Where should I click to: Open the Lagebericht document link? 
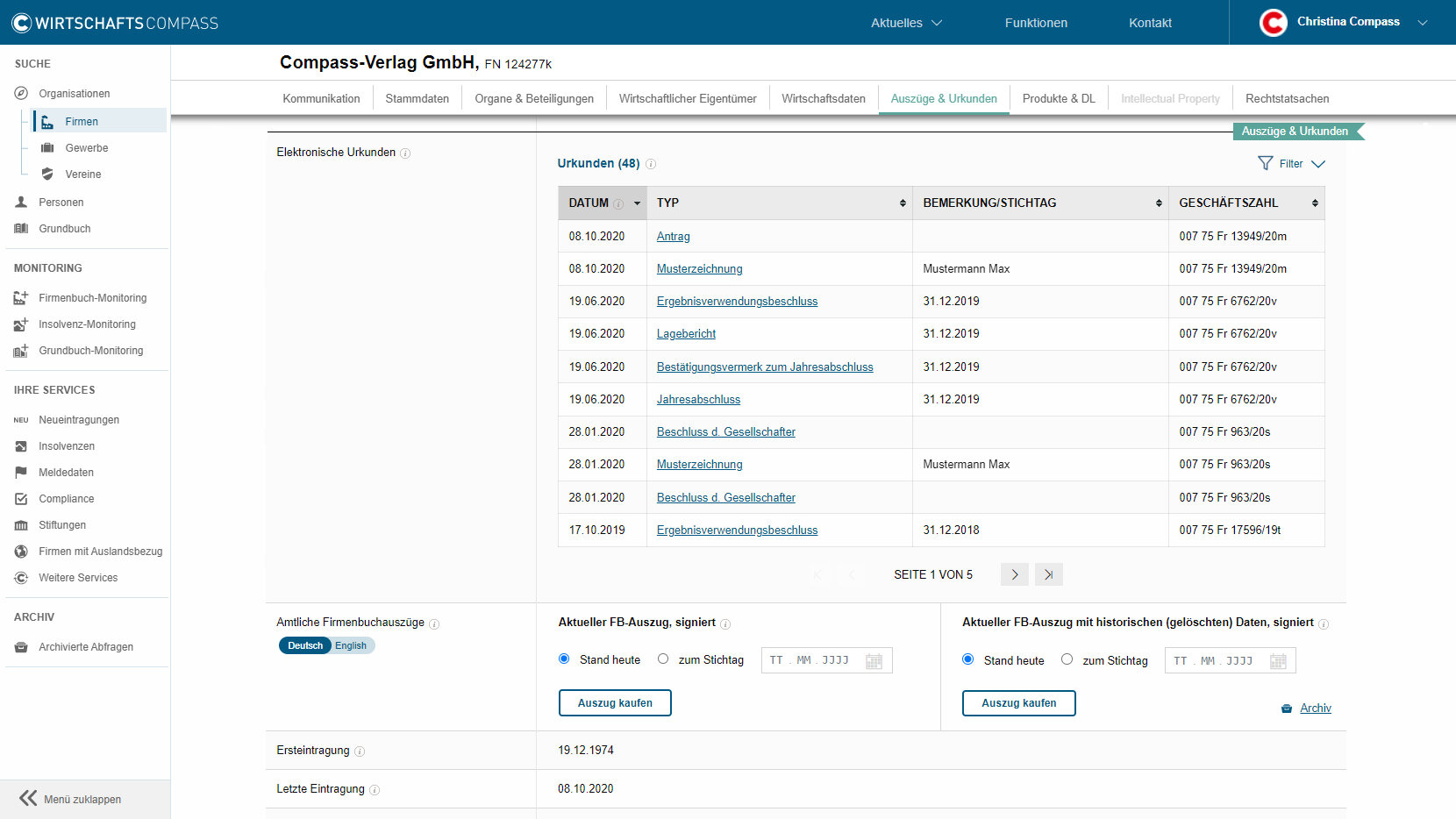pos(686,333)
